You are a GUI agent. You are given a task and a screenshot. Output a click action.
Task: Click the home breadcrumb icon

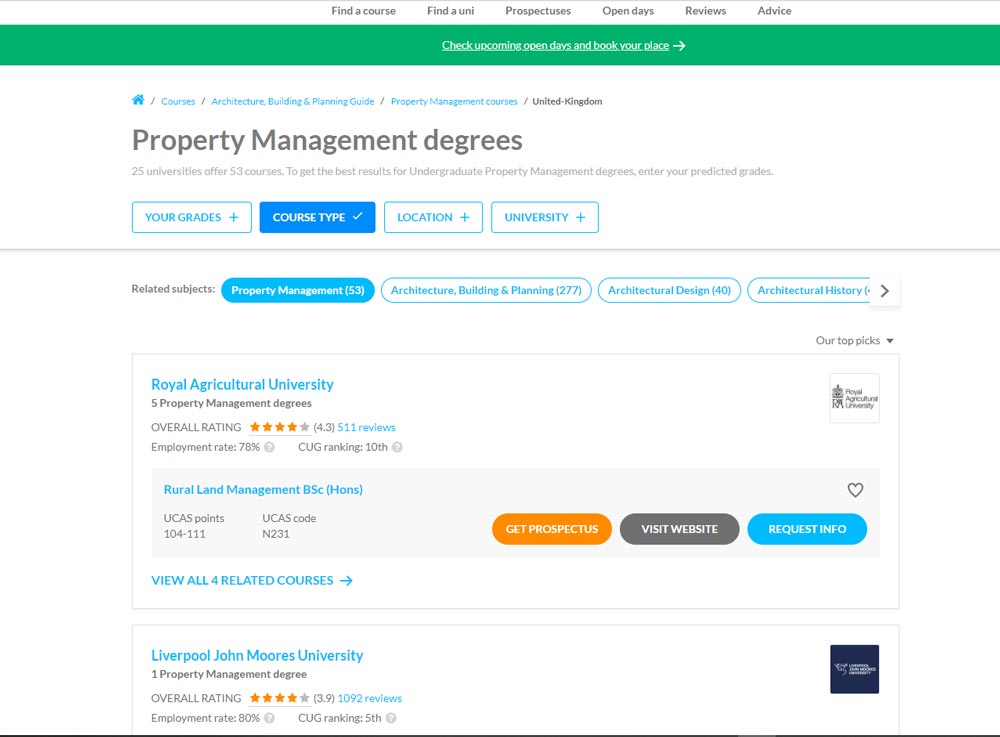(x=138, y=100)
